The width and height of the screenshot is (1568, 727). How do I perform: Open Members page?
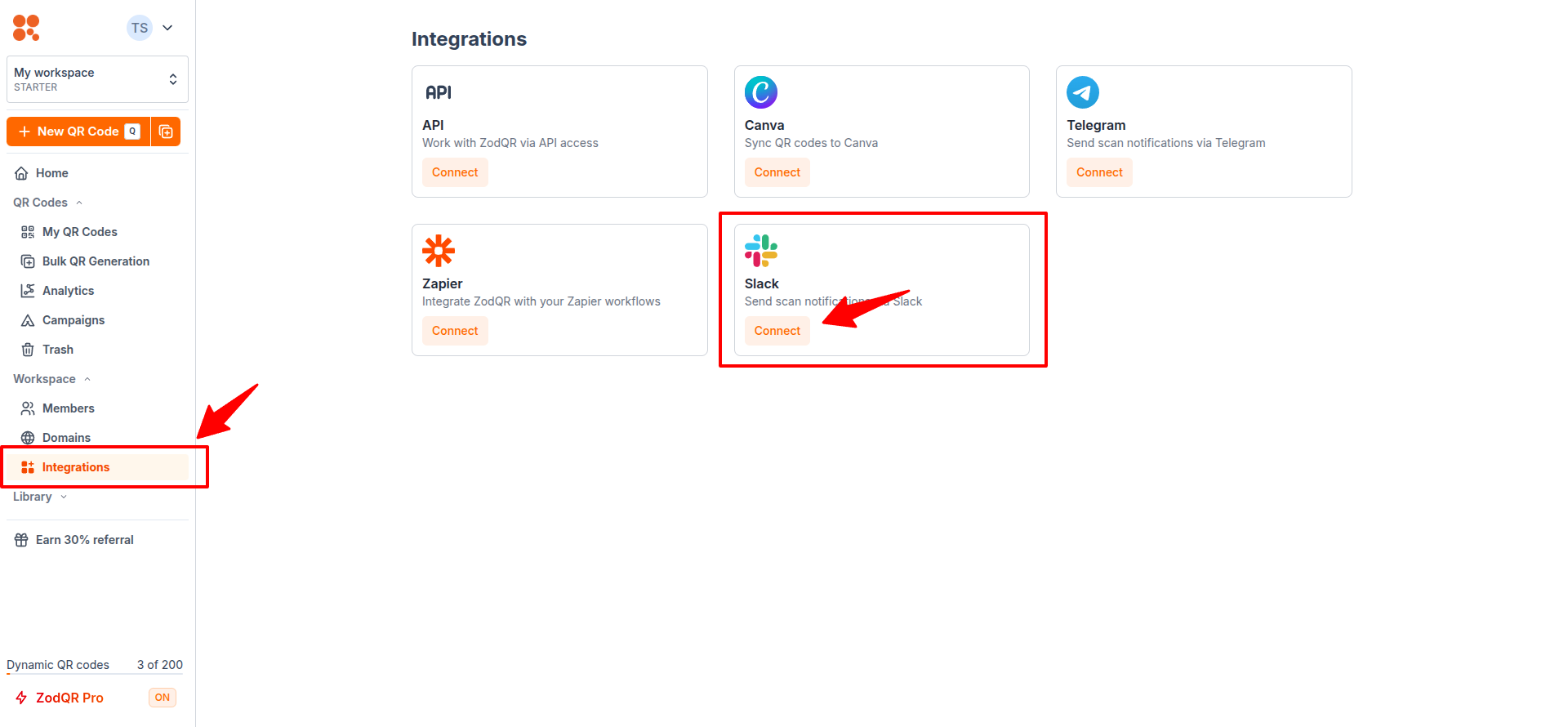(97, 408)
